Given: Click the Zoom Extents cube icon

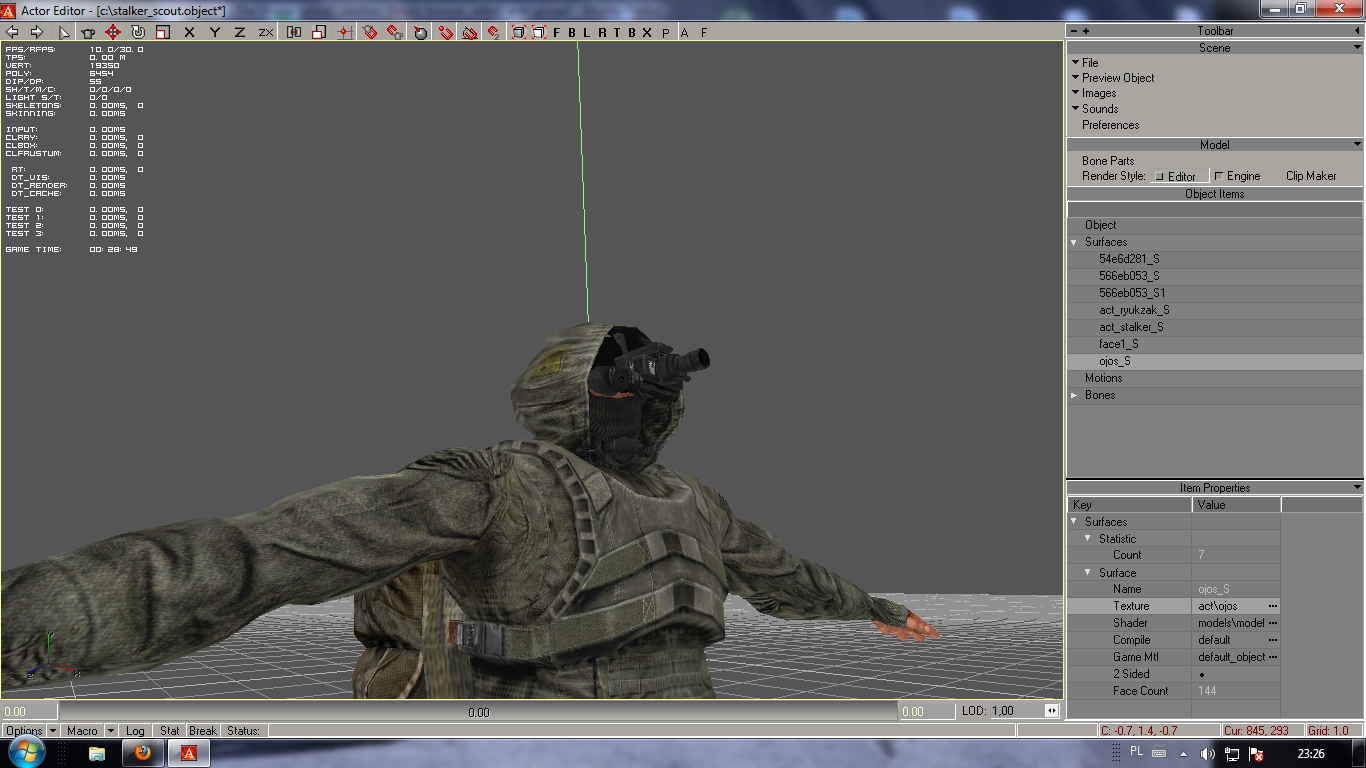Looking at the screenshot, I should pos(519,32).
